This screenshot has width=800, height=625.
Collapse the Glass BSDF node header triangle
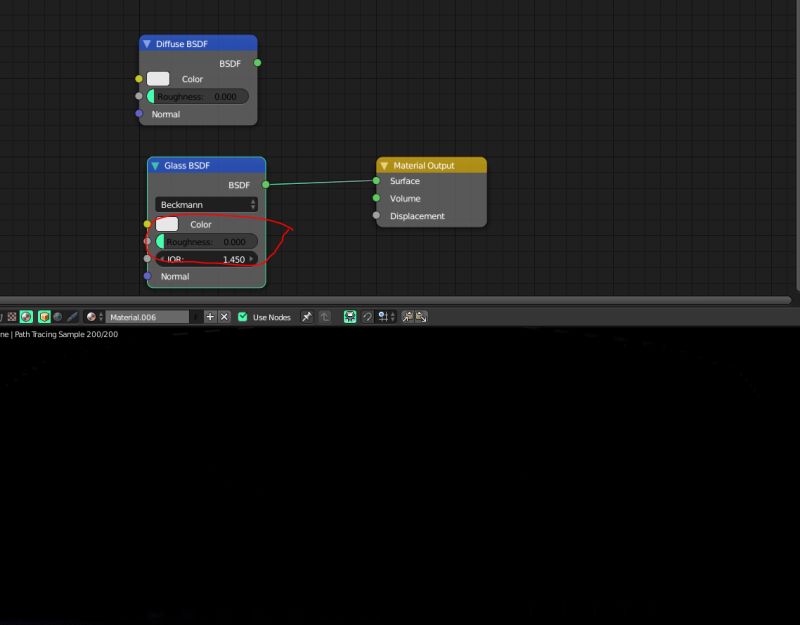click(154, 165)
